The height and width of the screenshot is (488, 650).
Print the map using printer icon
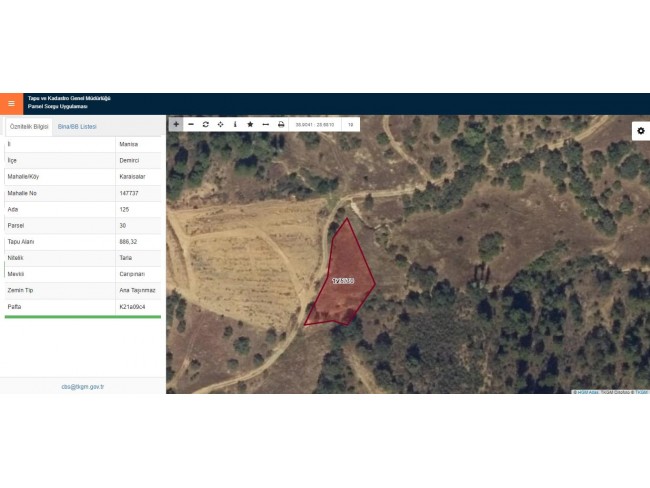281,124
